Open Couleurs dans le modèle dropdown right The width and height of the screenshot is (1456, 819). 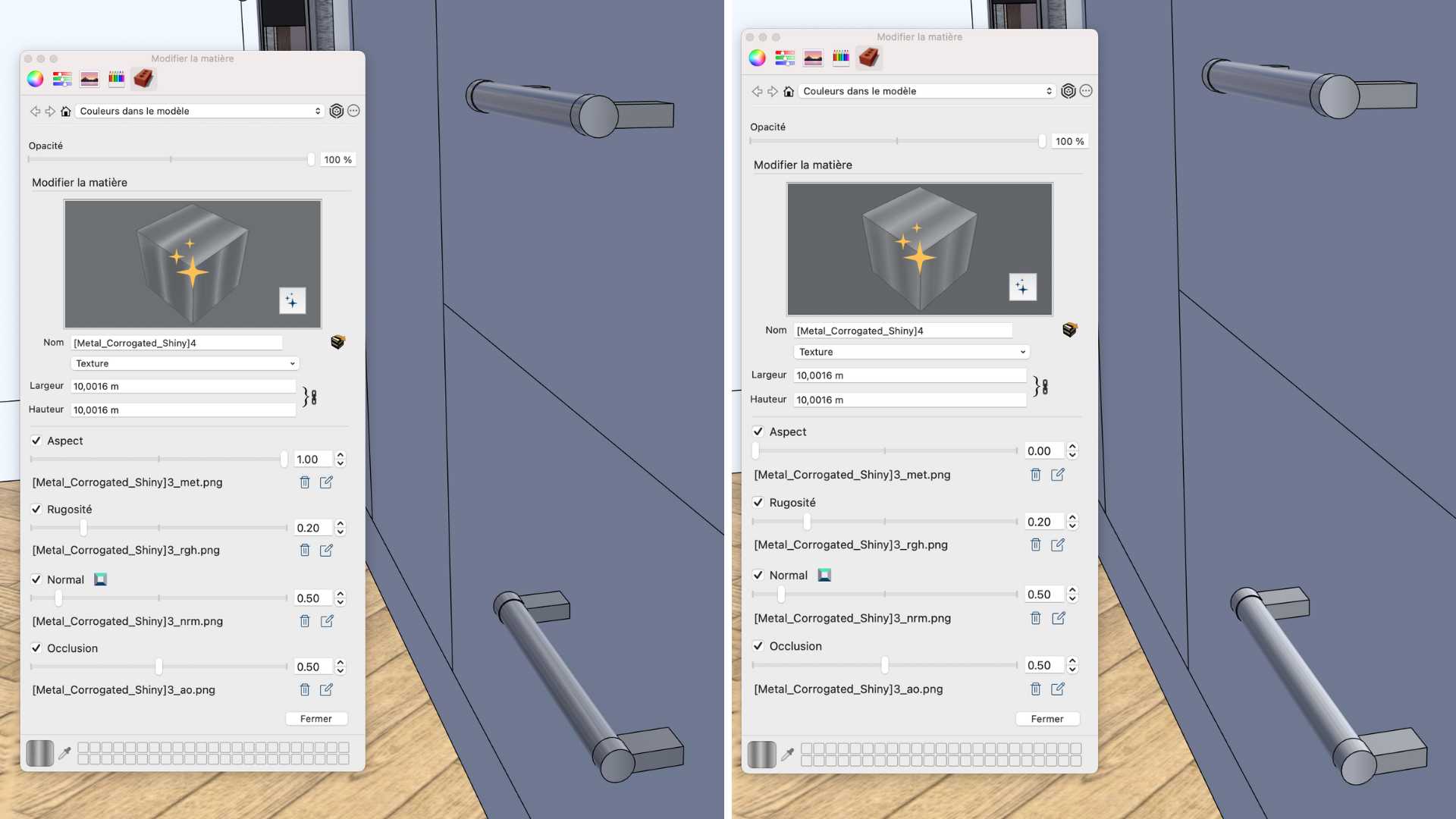[927, 91]
